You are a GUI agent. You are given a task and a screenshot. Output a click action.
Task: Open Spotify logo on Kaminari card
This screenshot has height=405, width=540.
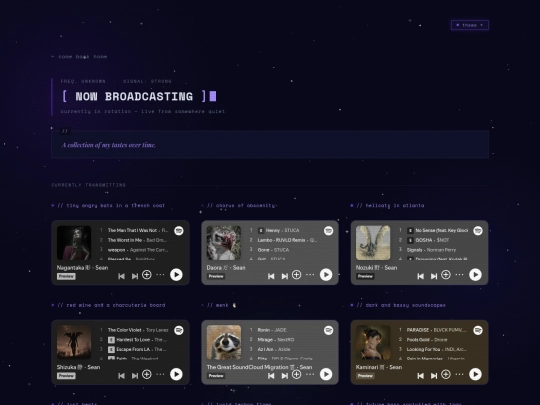[x=478, y=330]
